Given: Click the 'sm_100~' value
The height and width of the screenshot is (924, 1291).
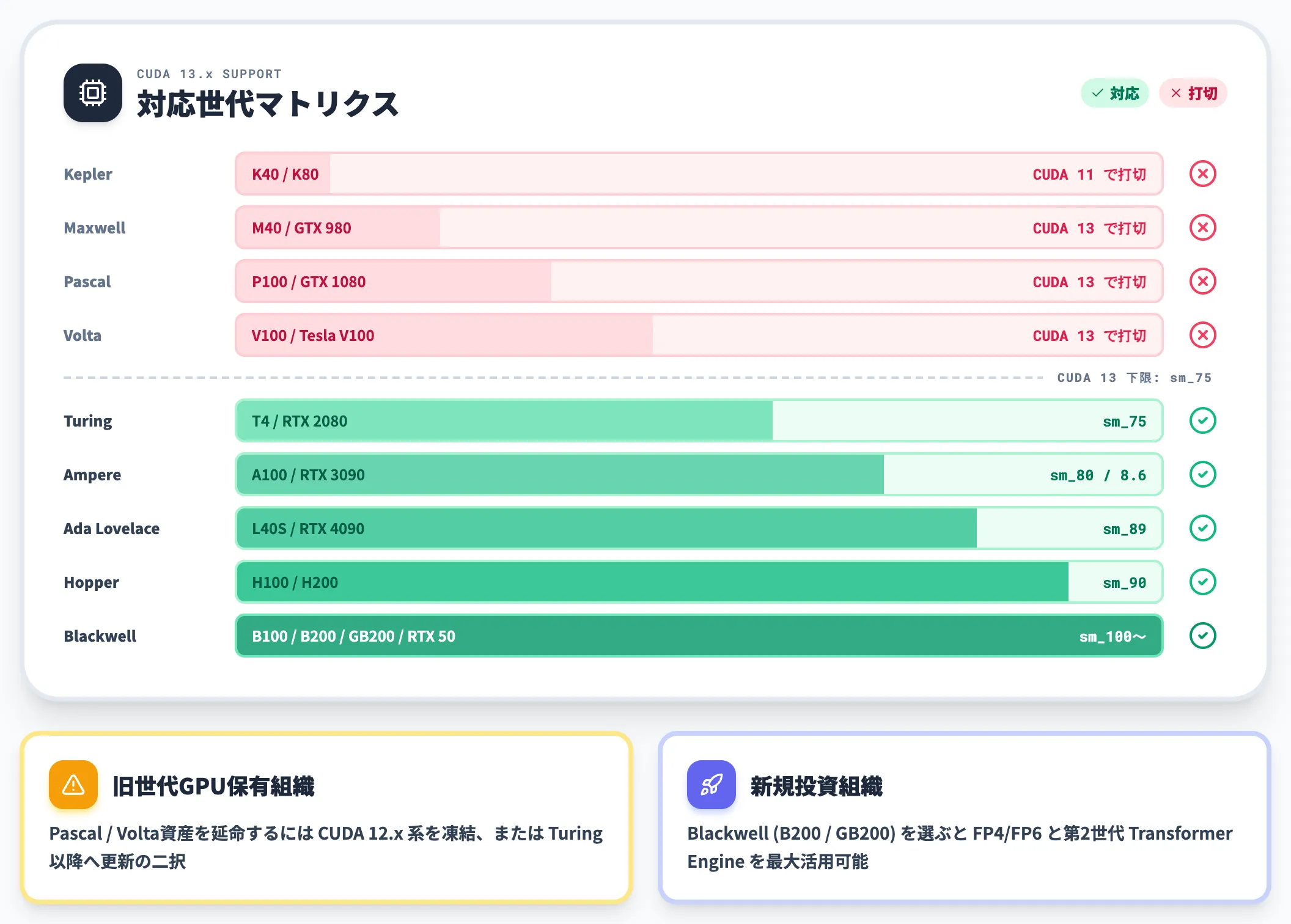Looking at the screenshot, I should 1113,637.
